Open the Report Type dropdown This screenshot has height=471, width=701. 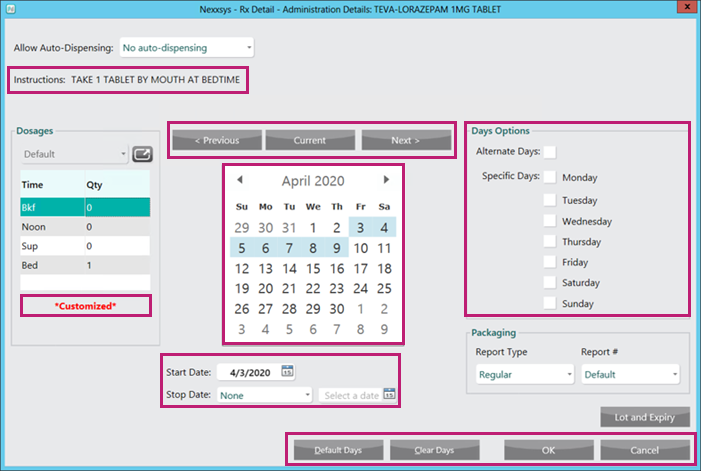525,374
